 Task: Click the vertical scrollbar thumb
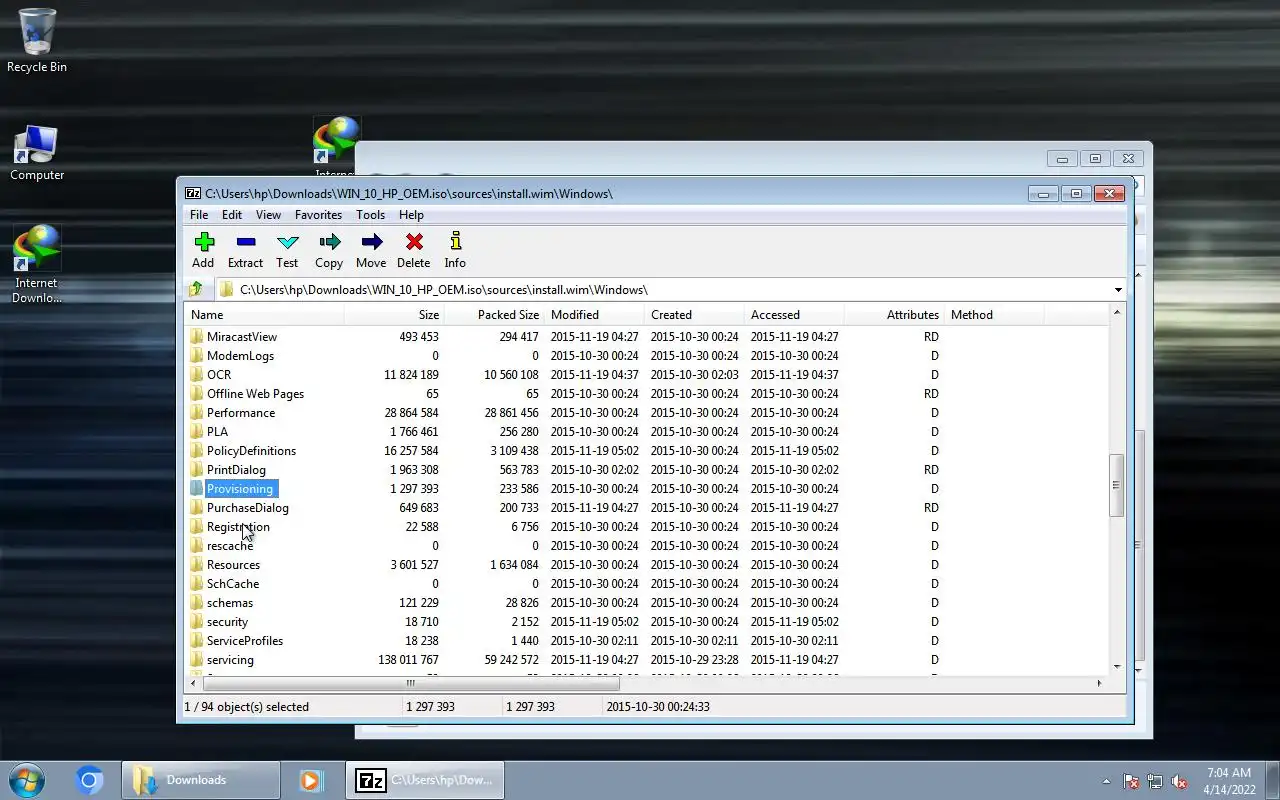click(x=1117, y=486)
